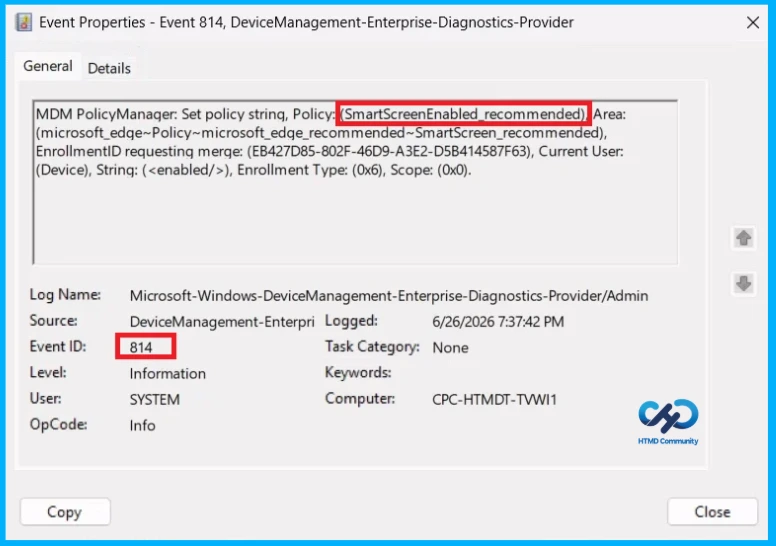Screen dimensions: 776x546
Task: Switch to the Details tab
Action: pyautogui.click(x=109, y=68)
